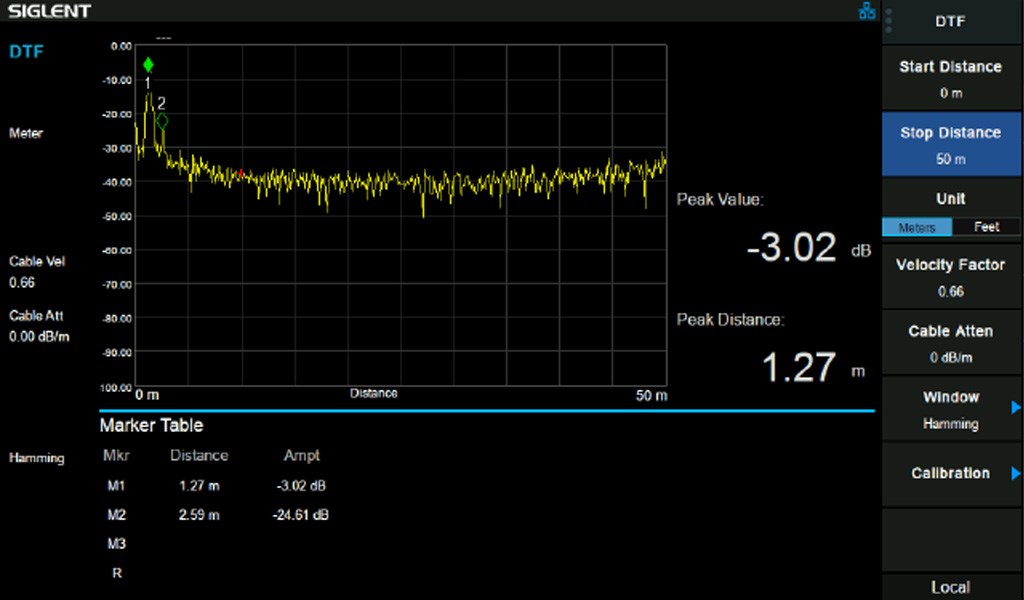Switch distance unit to Meters
Screen dimensions: 1024x600
click(x=916, y=227)
